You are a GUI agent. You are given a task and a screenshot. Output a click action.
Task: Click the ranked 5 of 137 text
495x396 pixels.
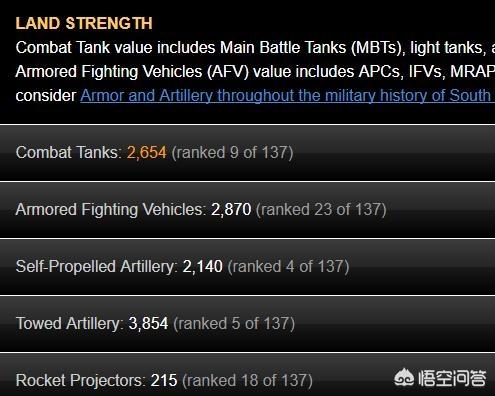234,324
